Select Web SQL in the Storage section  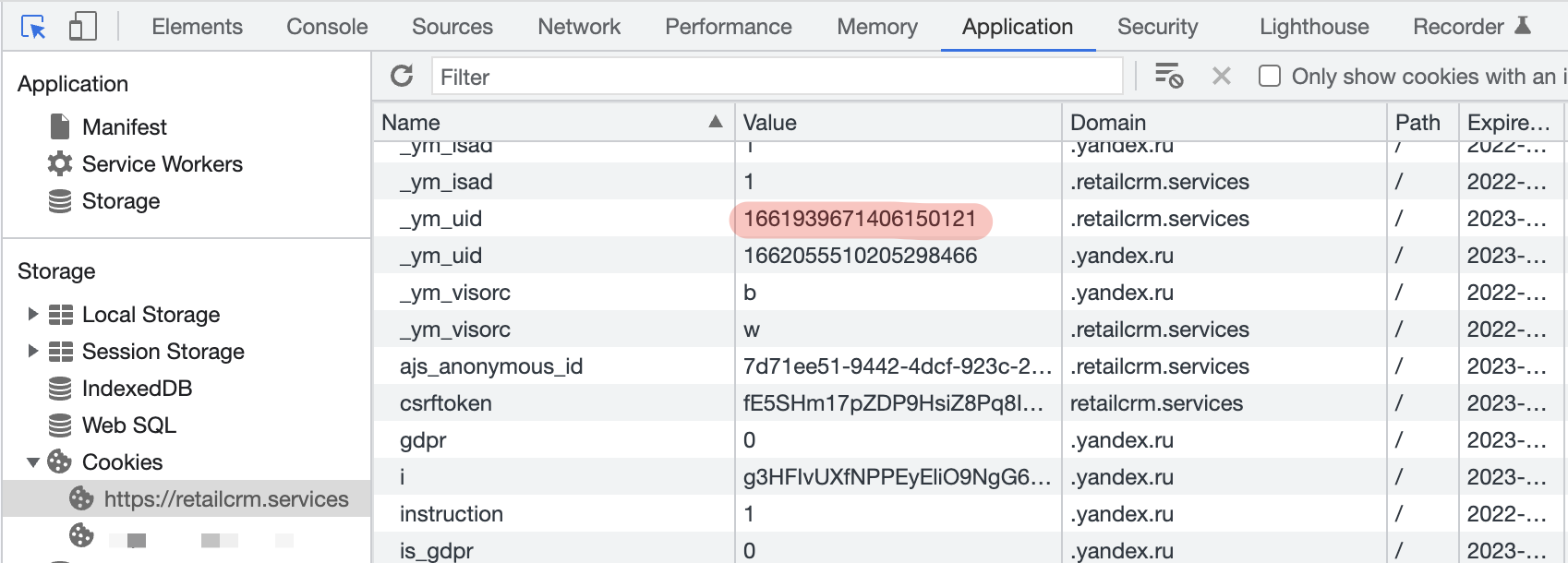pos(129,425)
